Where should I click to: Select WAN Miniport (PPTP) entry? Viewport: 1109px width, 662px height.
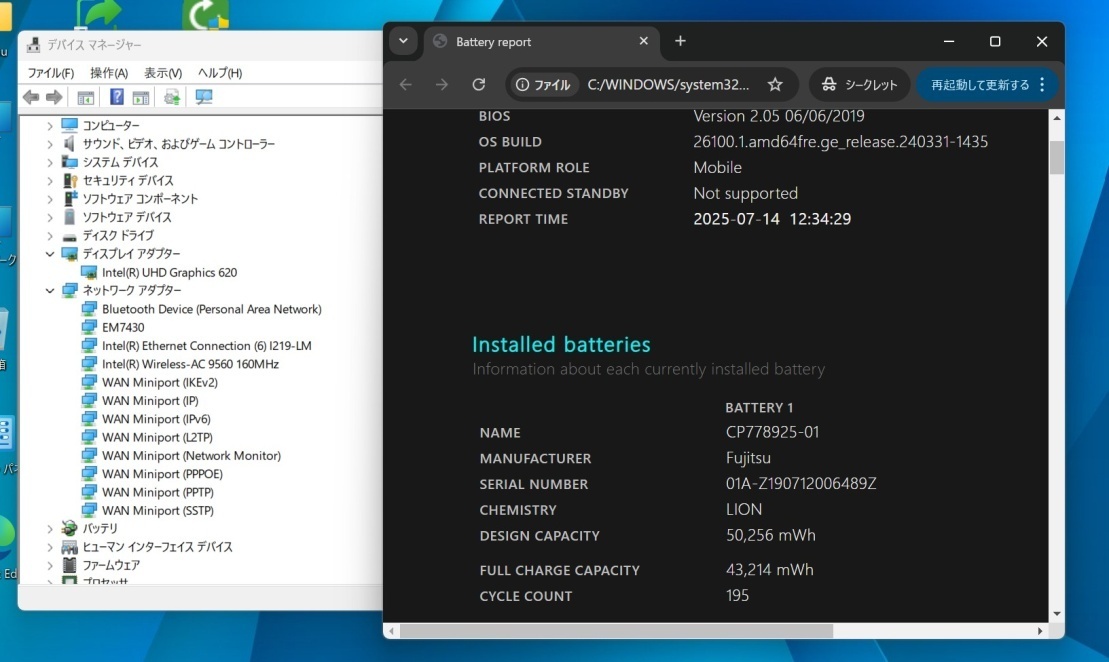[x=158, y=492]
